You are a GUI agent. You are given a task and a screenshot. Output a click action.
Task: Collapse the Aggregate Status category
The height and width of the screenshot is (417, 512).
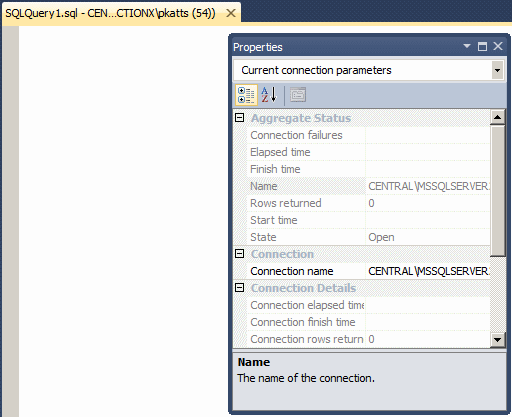(239, 118)
